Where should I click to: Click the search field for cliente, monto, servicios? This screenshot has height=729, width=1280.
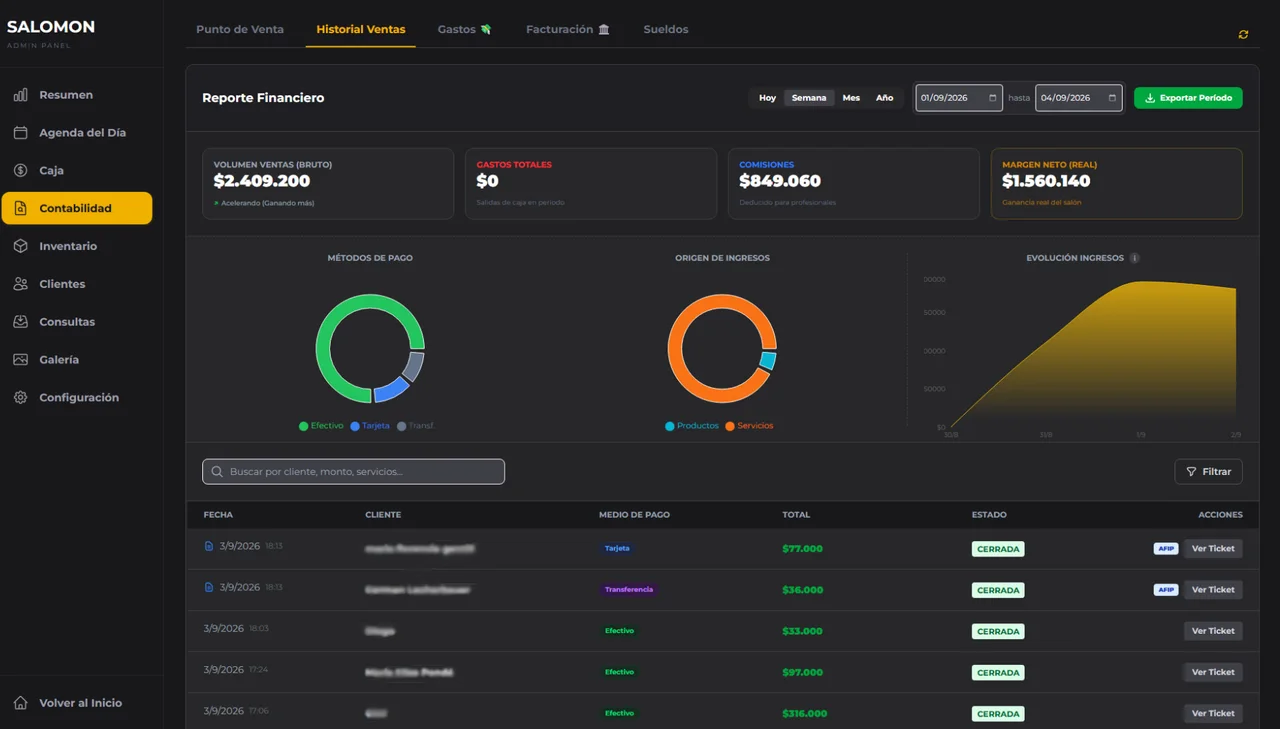tap(353, 472)
